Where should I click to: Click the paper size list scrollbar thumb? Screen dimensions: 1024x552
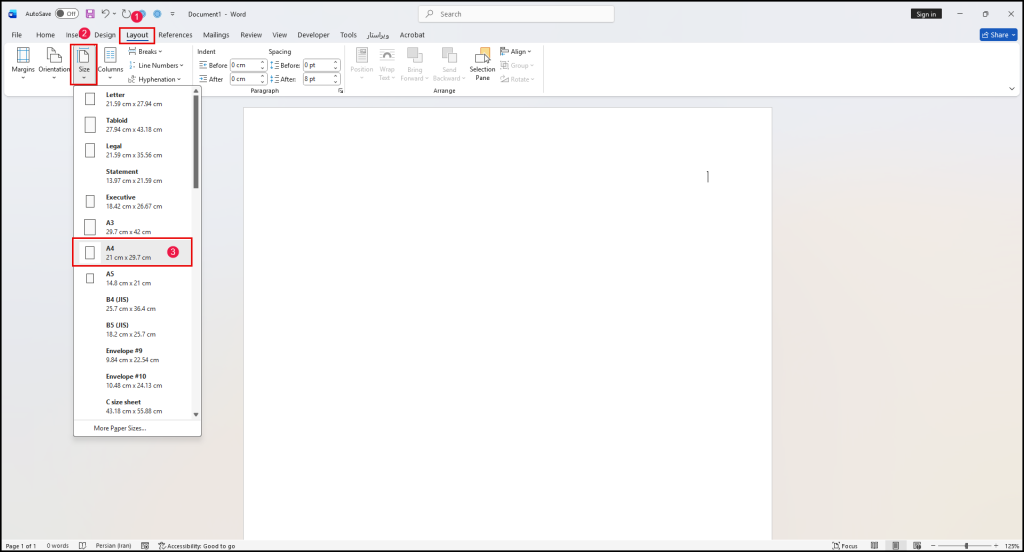[x=196, y=141]
